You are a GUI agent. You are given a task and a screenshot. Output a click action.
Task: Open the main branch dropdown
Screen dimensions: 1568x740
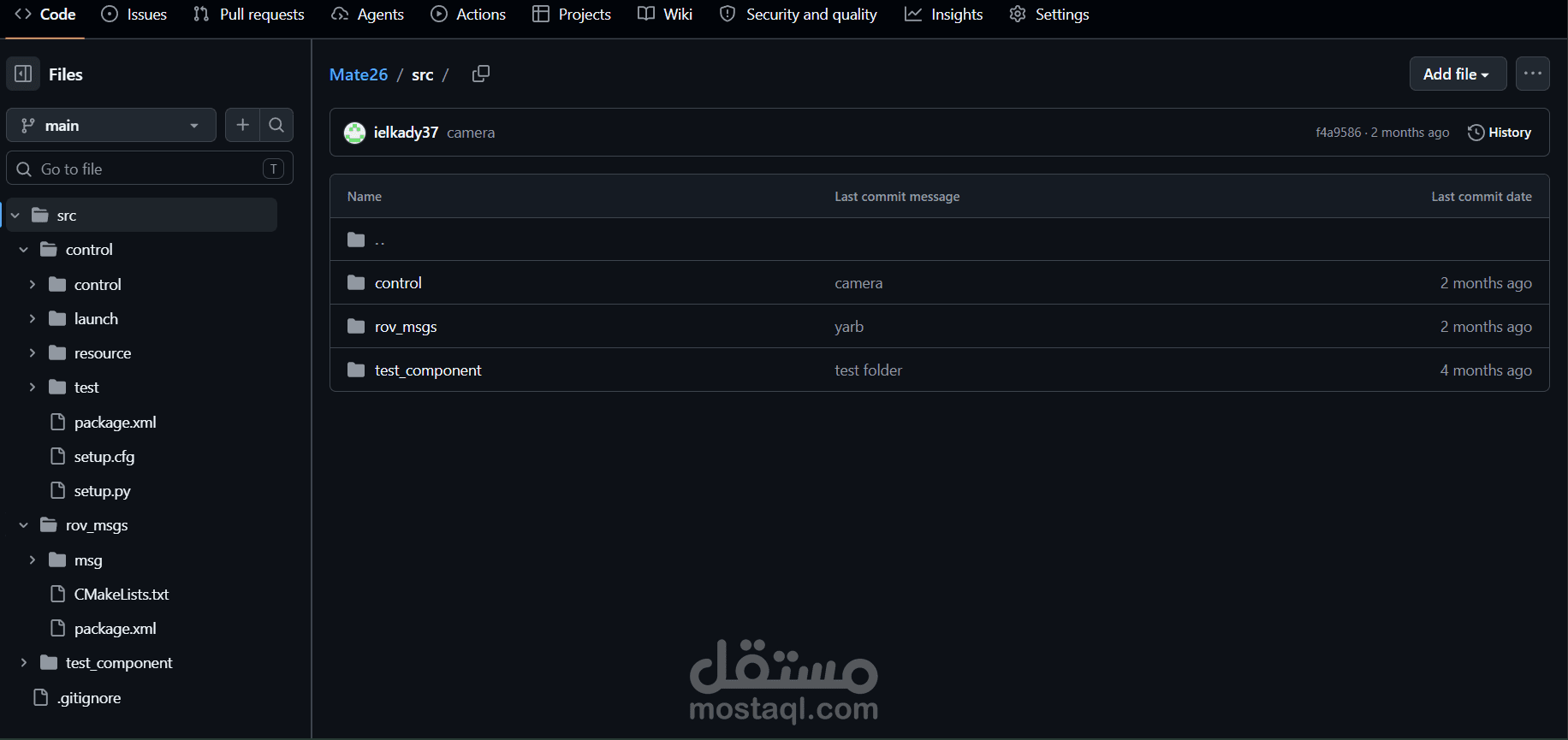(x=112, y=125)
